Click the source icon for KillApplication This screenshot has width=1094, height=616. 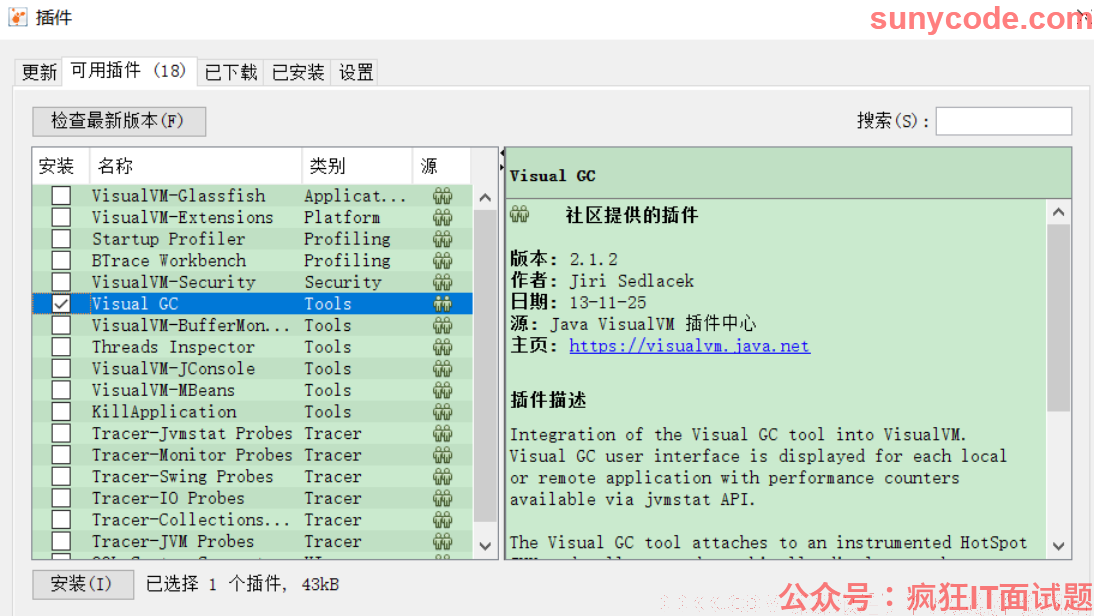442,412
